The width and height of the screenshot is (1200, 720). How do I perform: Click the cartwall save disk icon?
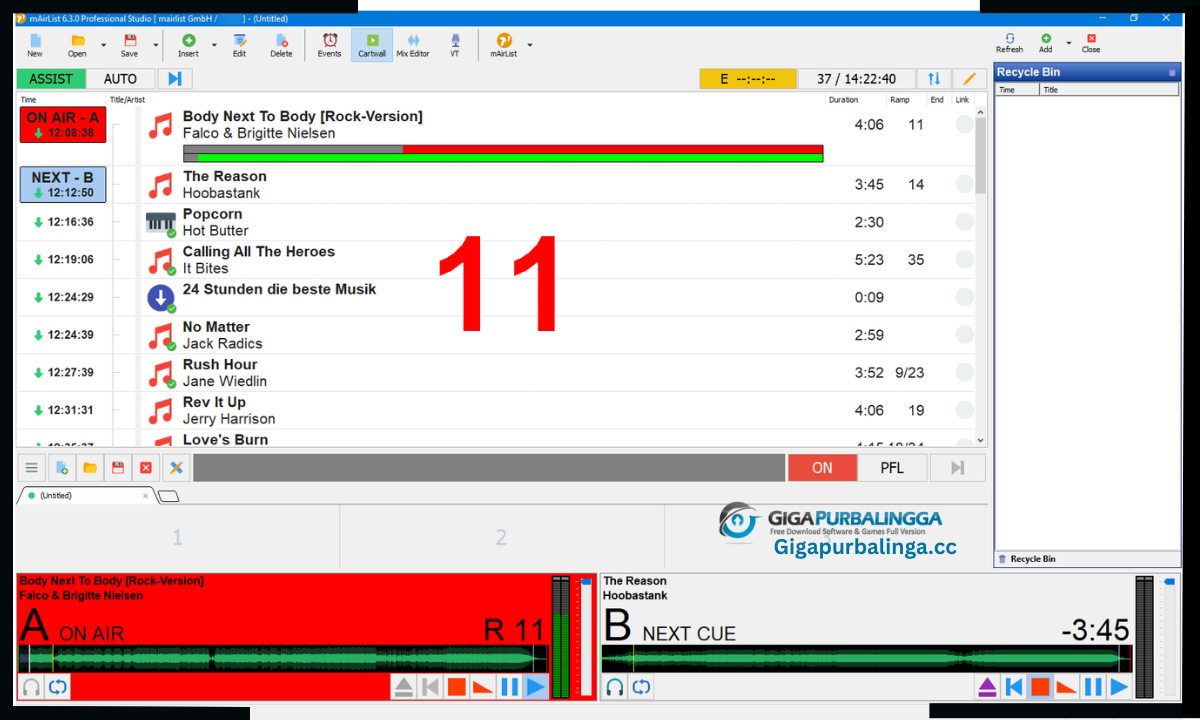click(118, 467)
